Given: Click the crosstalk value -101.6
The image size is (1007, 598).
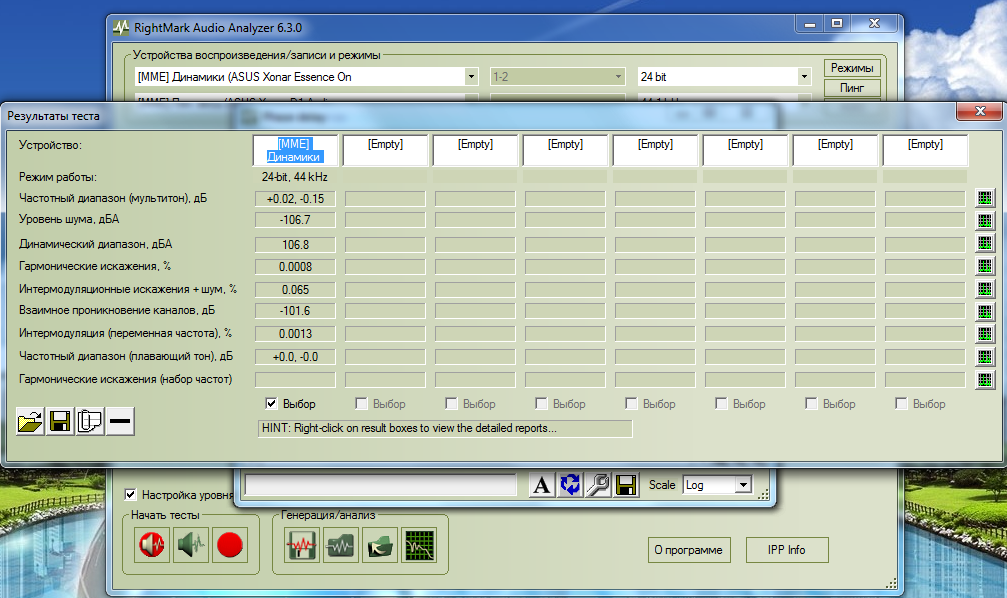Looking at the screenshot, I should (295, 311).
